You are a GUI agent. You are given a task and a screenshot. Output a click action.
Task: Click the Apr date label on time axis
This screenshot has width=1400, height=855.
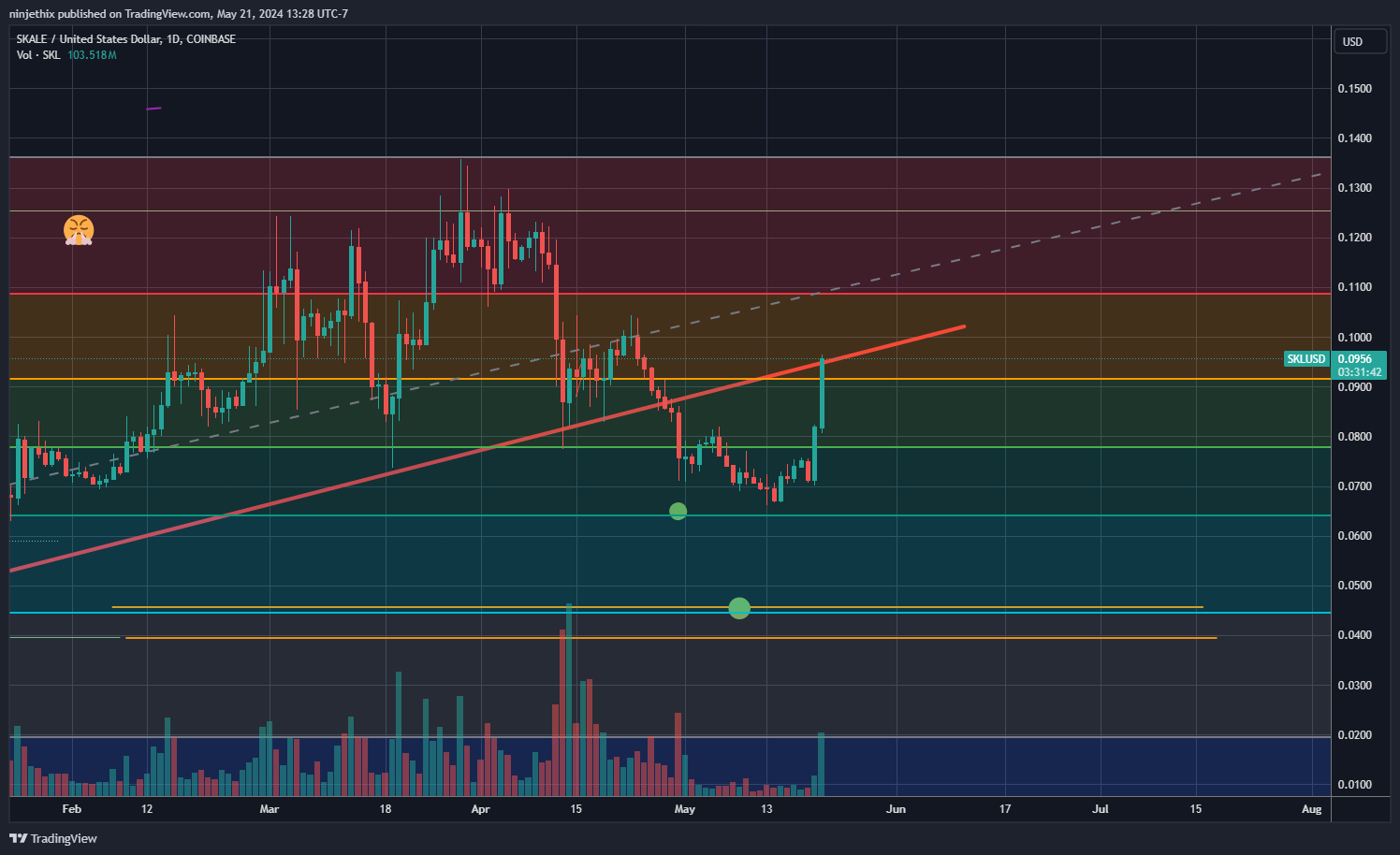(480, 809)
